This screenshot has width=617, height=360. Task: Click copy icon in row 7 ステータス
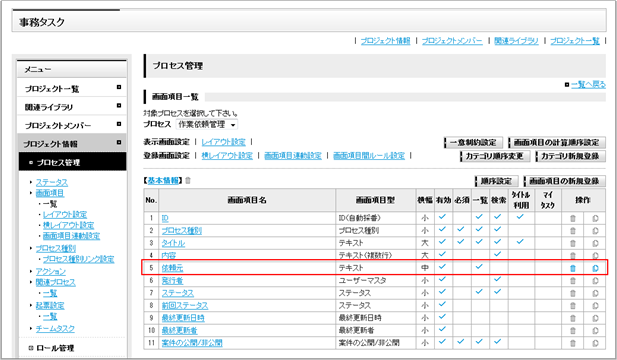(x=595, y=293)
